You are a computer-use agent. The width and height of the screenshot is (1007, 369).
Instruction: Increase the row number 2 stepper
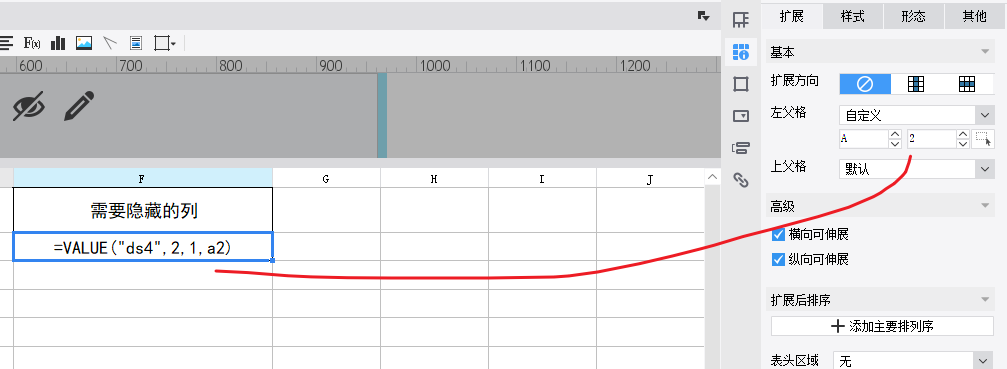coord(963,134)
